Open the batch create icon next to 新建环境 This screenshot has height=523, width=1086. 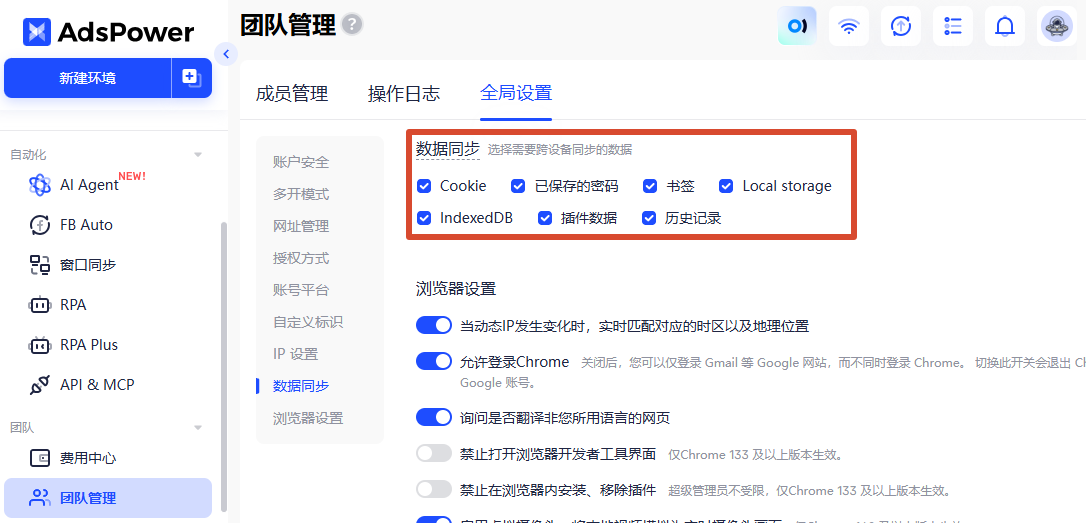point(191,78)
